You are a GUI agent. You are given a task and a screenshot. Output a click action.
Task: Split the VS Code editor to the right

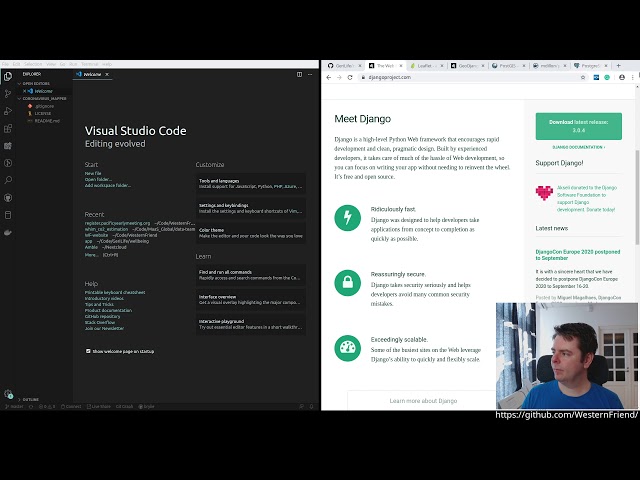299,74
